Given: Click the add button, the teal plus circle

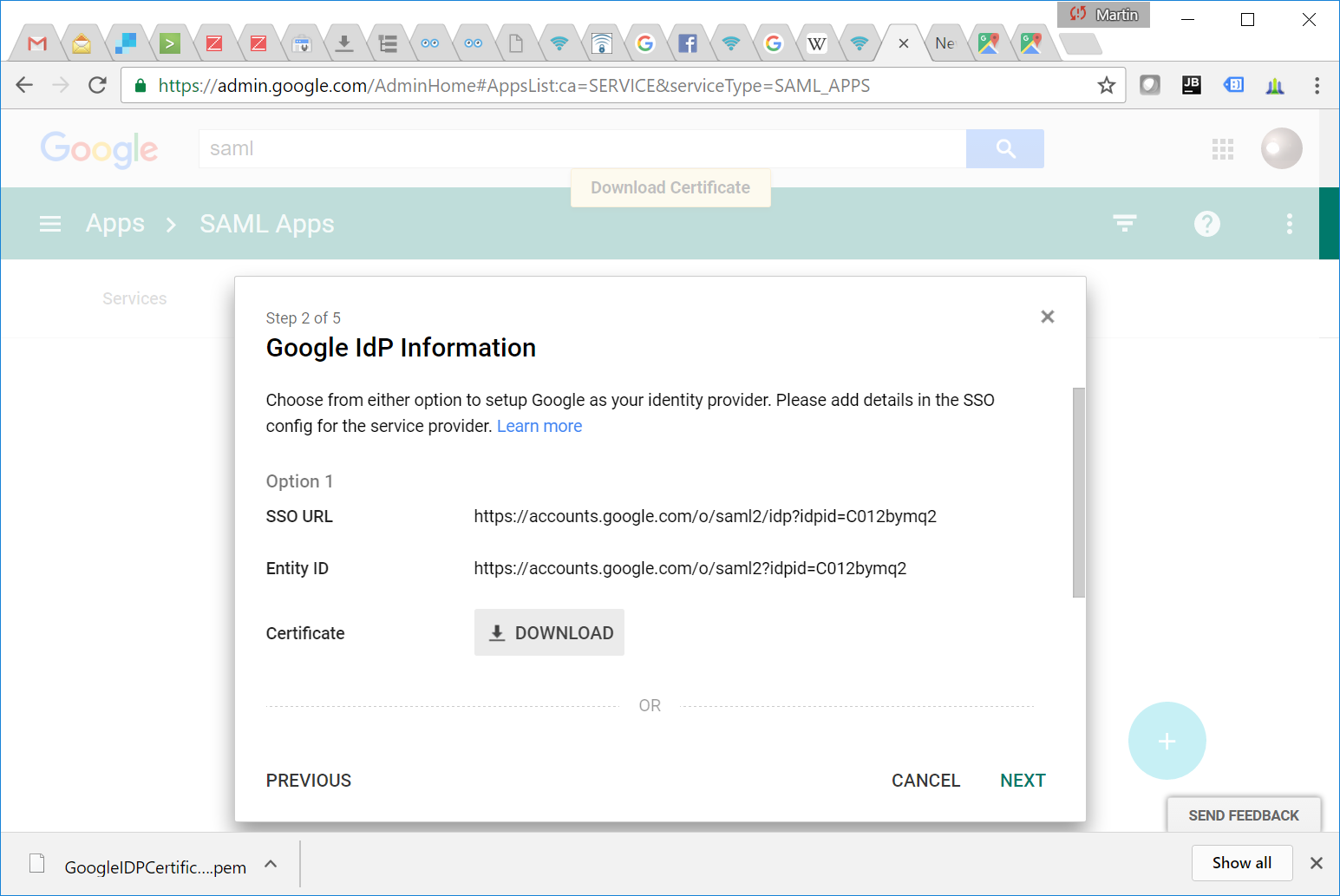Looking at the screenshot, I should 1167,740.
